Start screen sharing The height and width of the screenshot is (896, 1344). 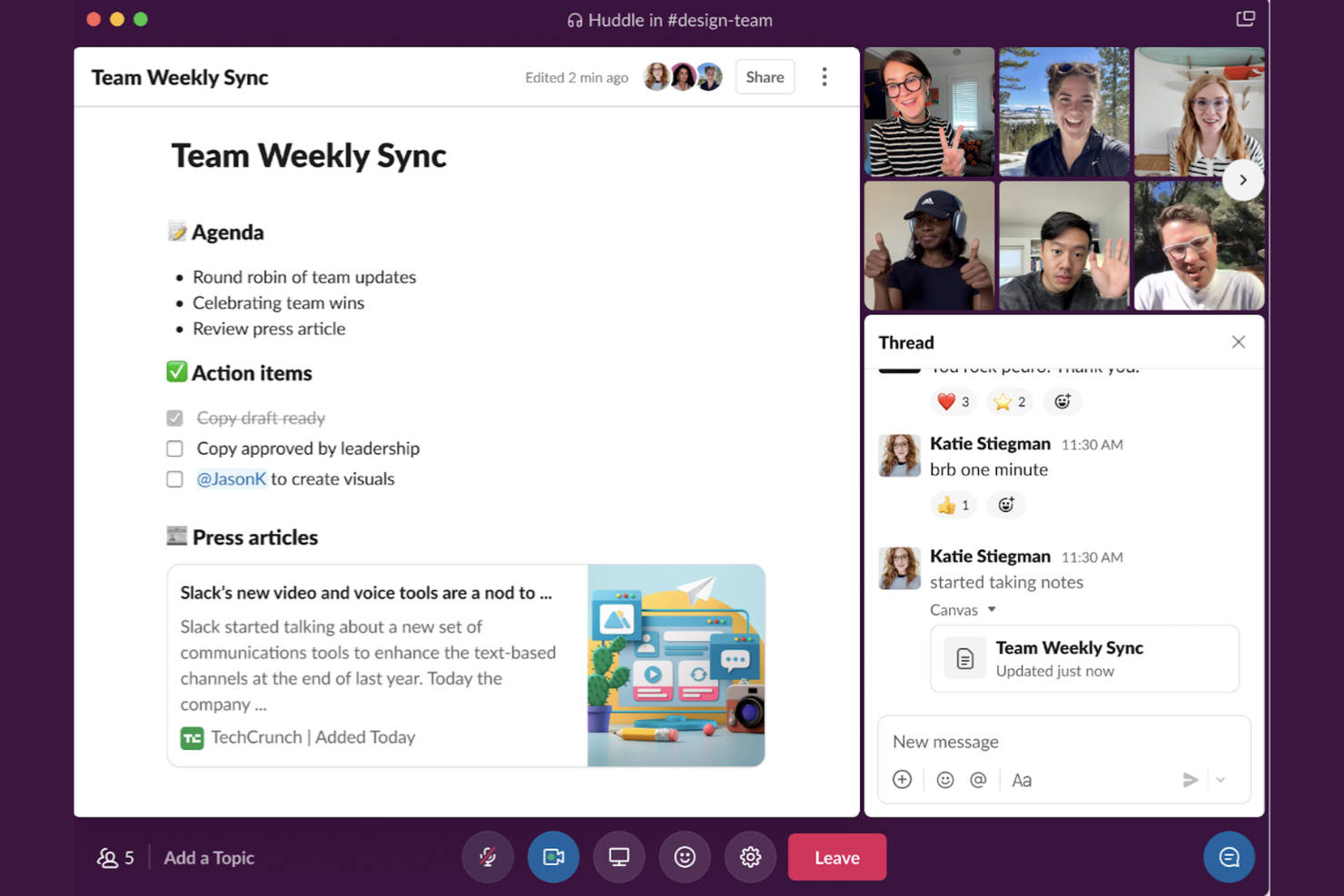tap(618, 856)
